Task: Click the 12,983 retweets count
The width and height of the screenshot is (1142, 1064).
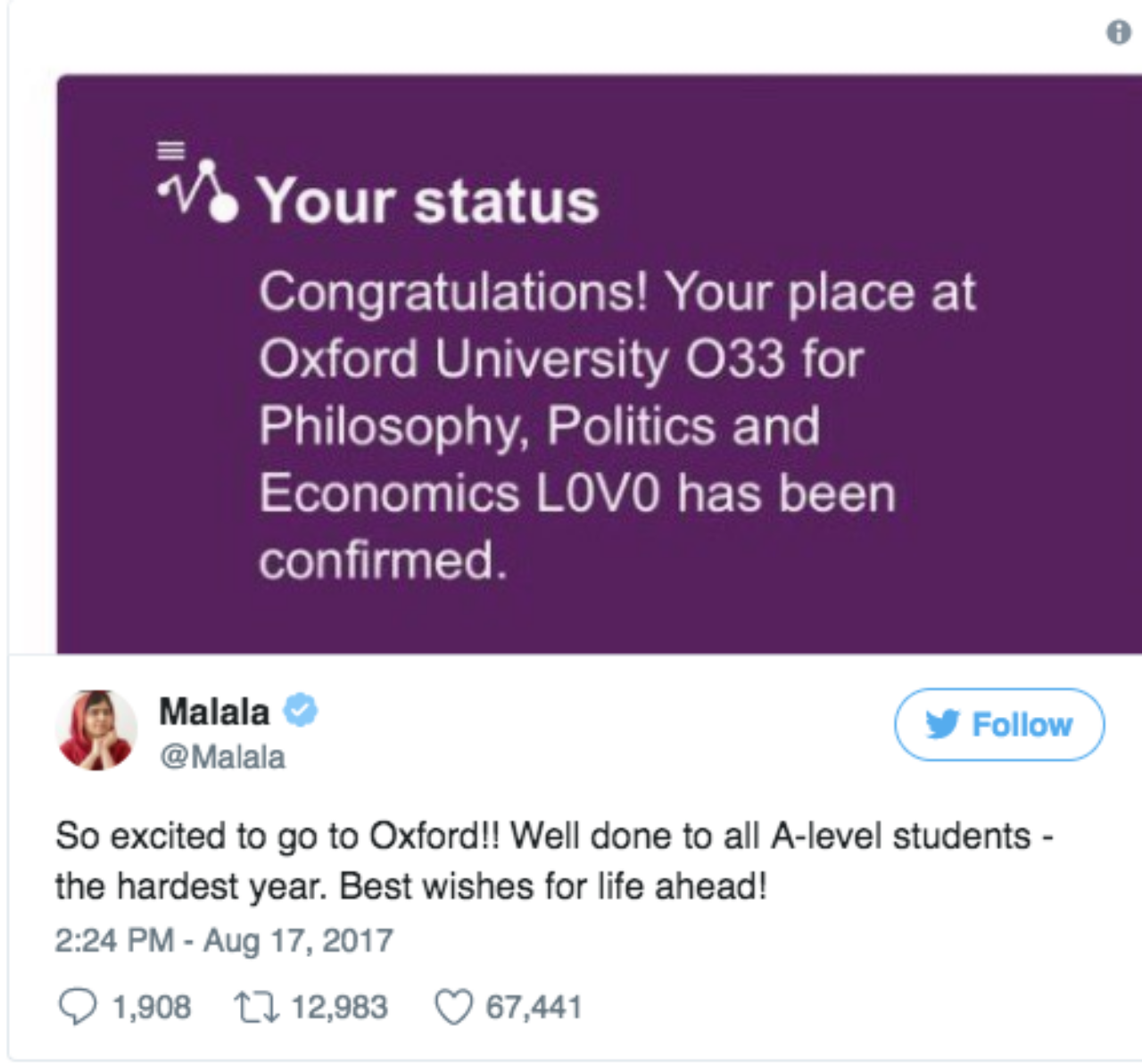Action: click(x=339, y=1008)
